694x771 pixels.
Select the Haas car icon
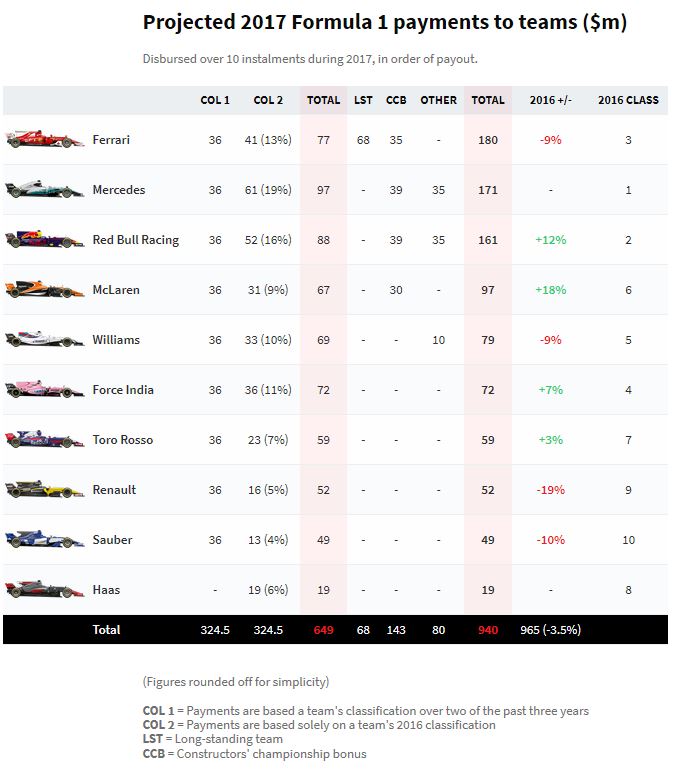coord(45,590)
